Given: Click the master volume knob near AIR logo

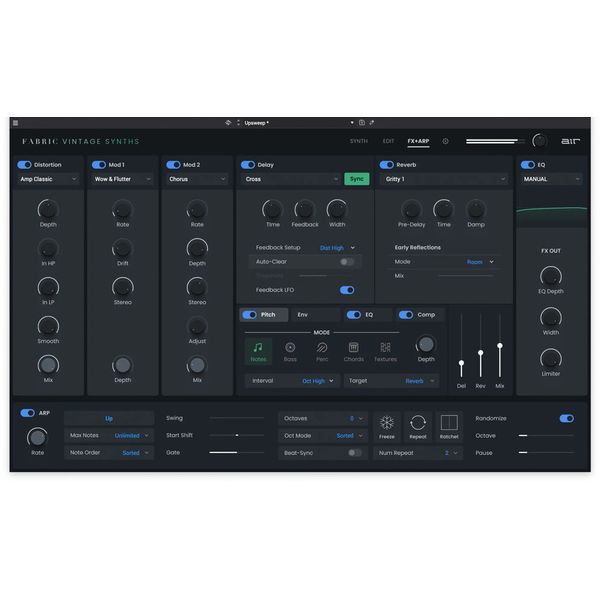Looking at the screenshot, I should click(540, 141).
